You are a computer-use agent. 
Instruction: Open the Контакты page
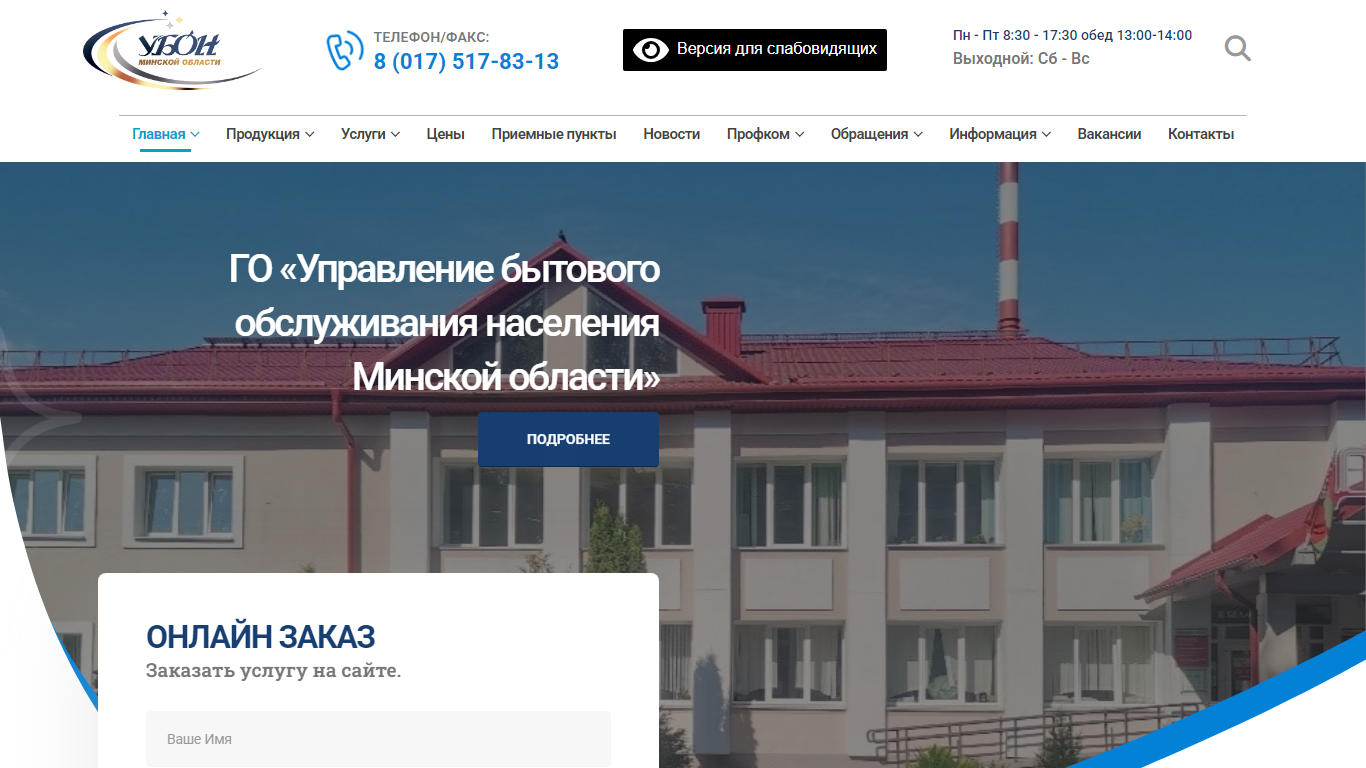[1201, 134]
